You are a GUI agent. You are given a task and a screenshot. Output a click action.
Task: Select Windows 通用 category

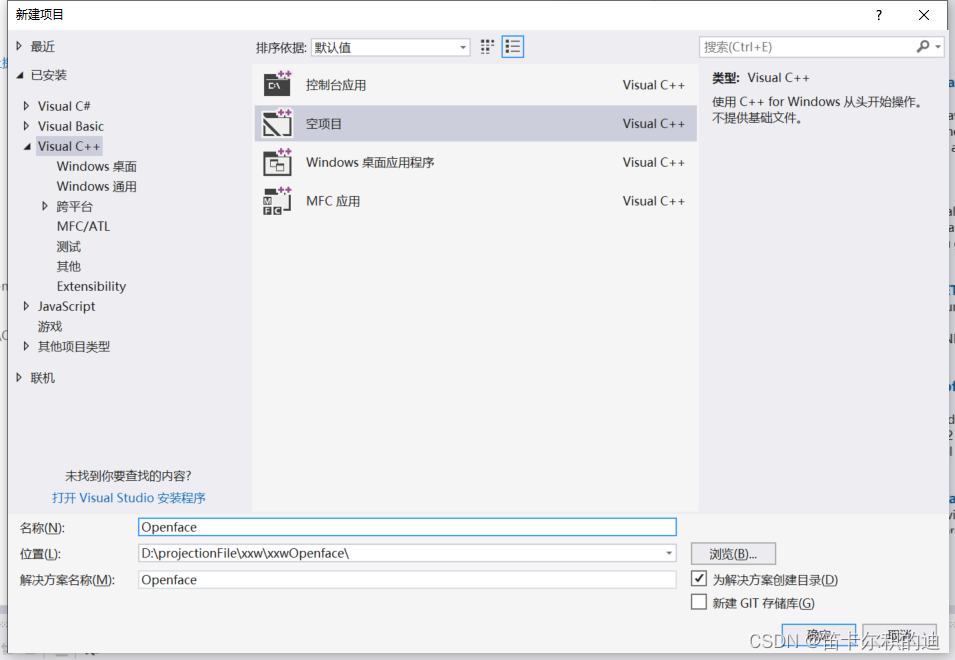point(96,186)
